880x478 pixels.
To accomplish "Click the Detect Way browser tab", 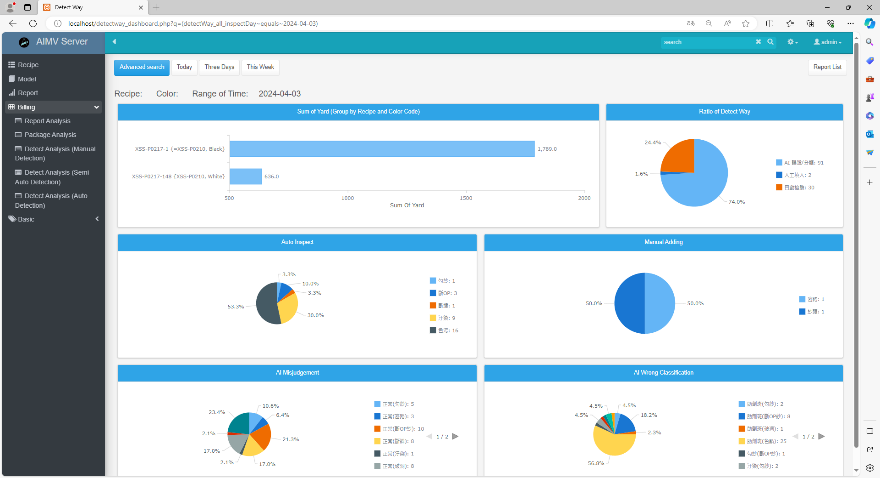I will 91,7.
